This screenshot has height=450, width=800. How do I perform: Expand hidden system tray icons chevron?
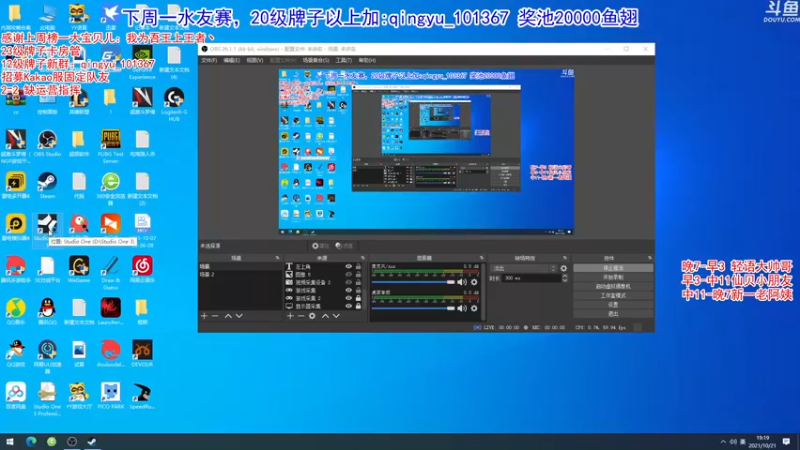[x=723, y=442]
